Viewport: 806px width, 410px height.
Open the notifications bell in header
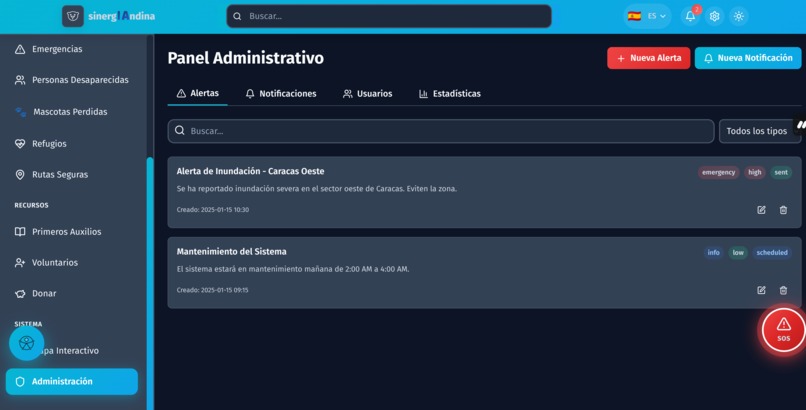690,16
